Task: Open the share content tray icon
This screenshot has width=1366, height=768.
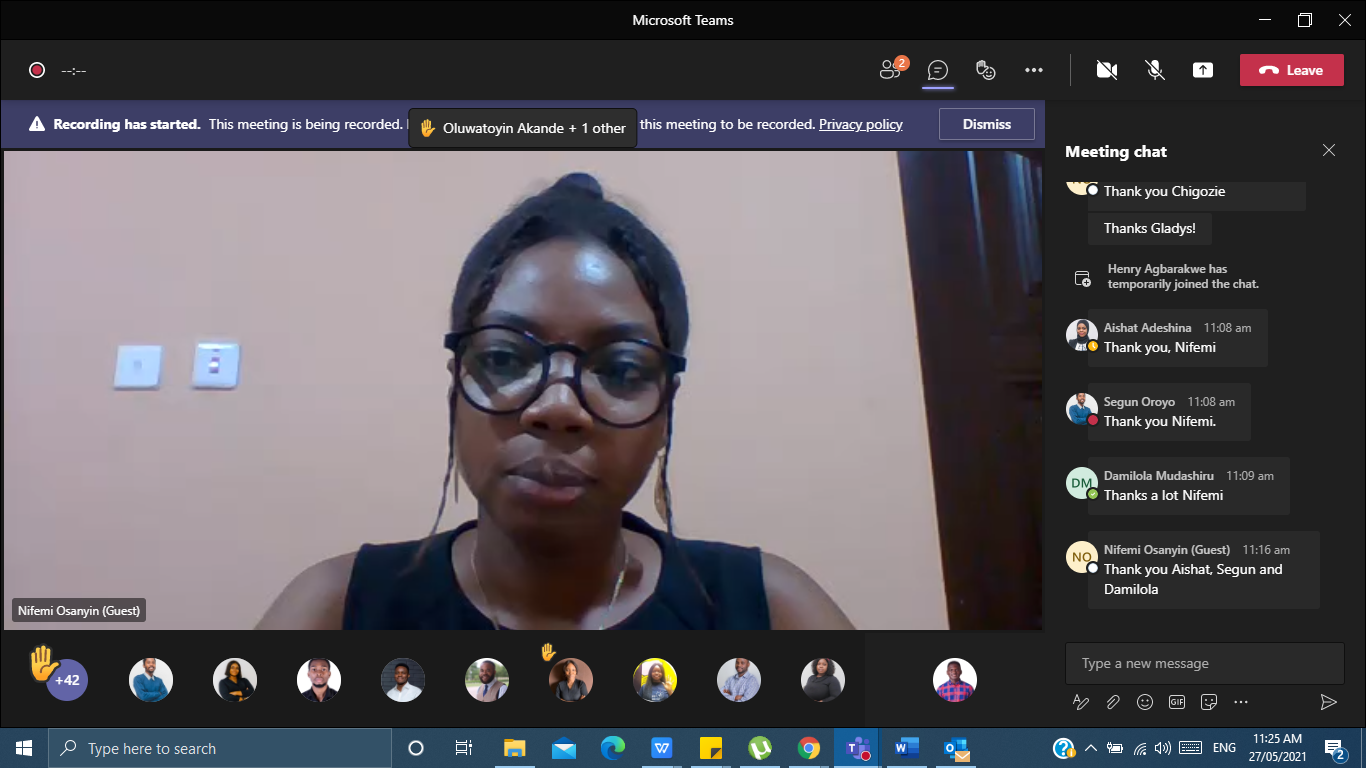Action: click(1203, 70)
